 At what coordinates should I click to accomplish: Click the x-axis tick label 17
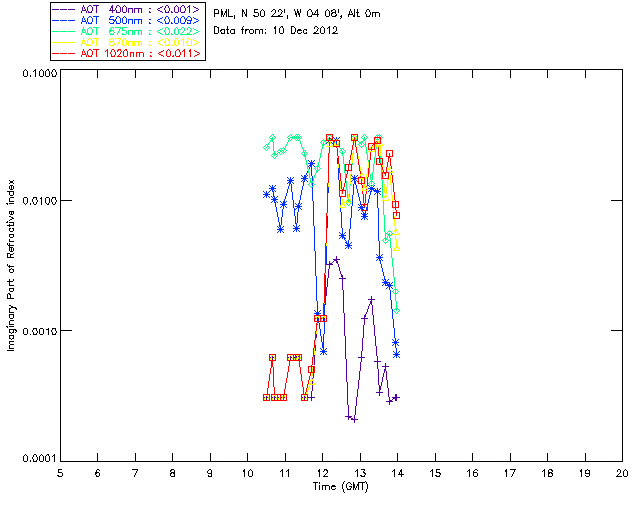point(510,473)
